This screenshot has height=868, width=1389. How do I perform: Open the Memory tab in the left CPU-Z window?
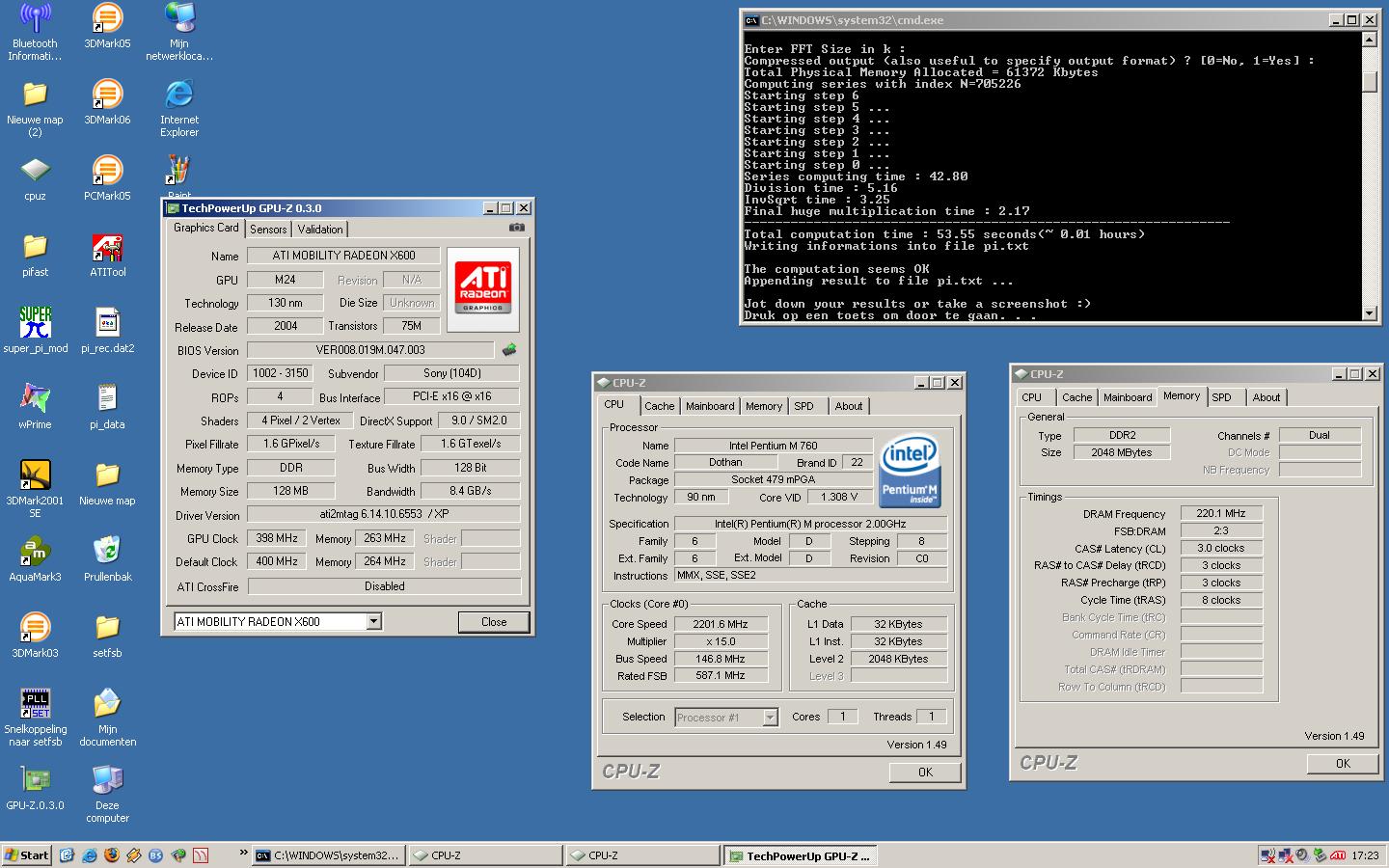[764, 406]
